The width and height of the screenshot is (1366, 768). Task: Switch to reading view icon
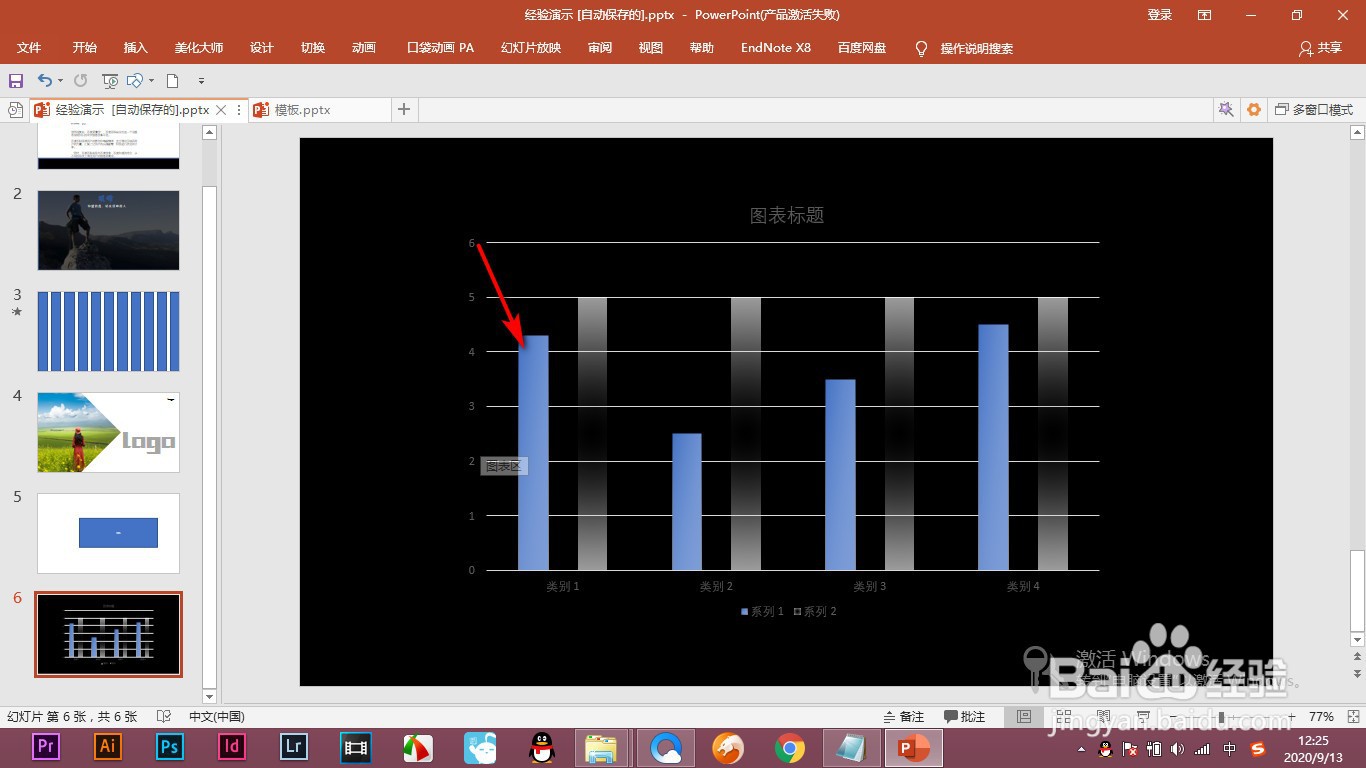(1103, 717)
